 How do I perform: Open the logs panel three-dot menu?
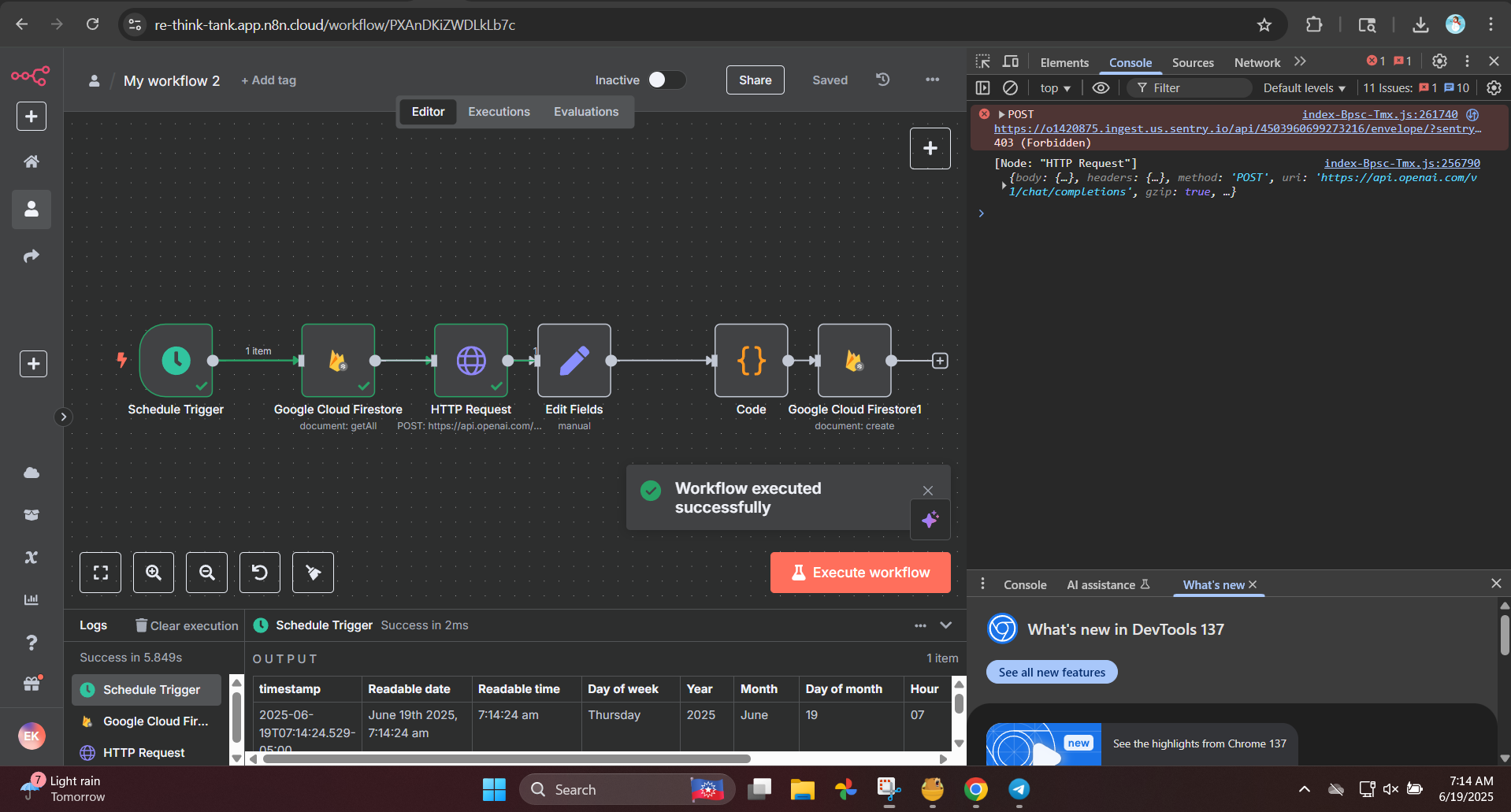coord(920,625)
